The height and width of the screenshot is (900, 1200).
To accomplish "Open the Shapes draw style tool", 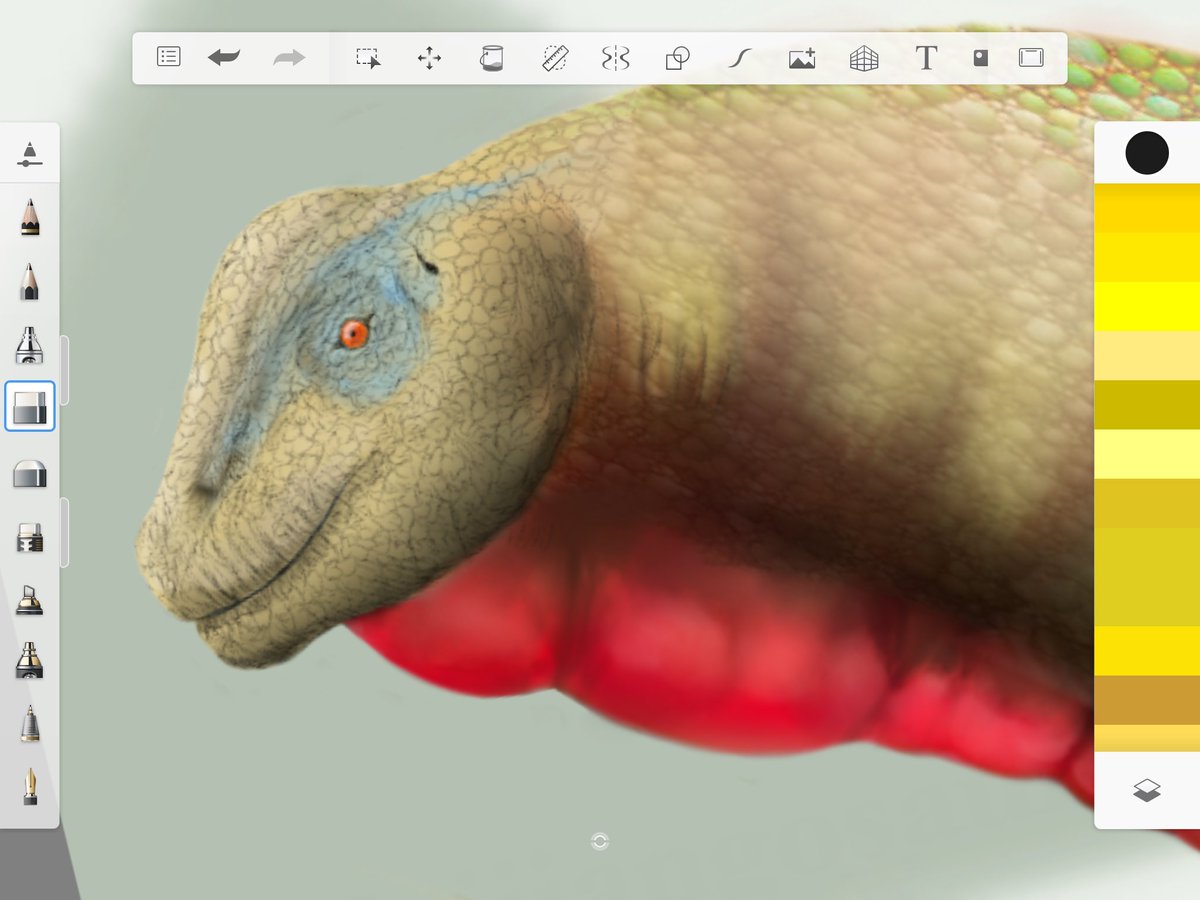I will [x=678, y=58].
